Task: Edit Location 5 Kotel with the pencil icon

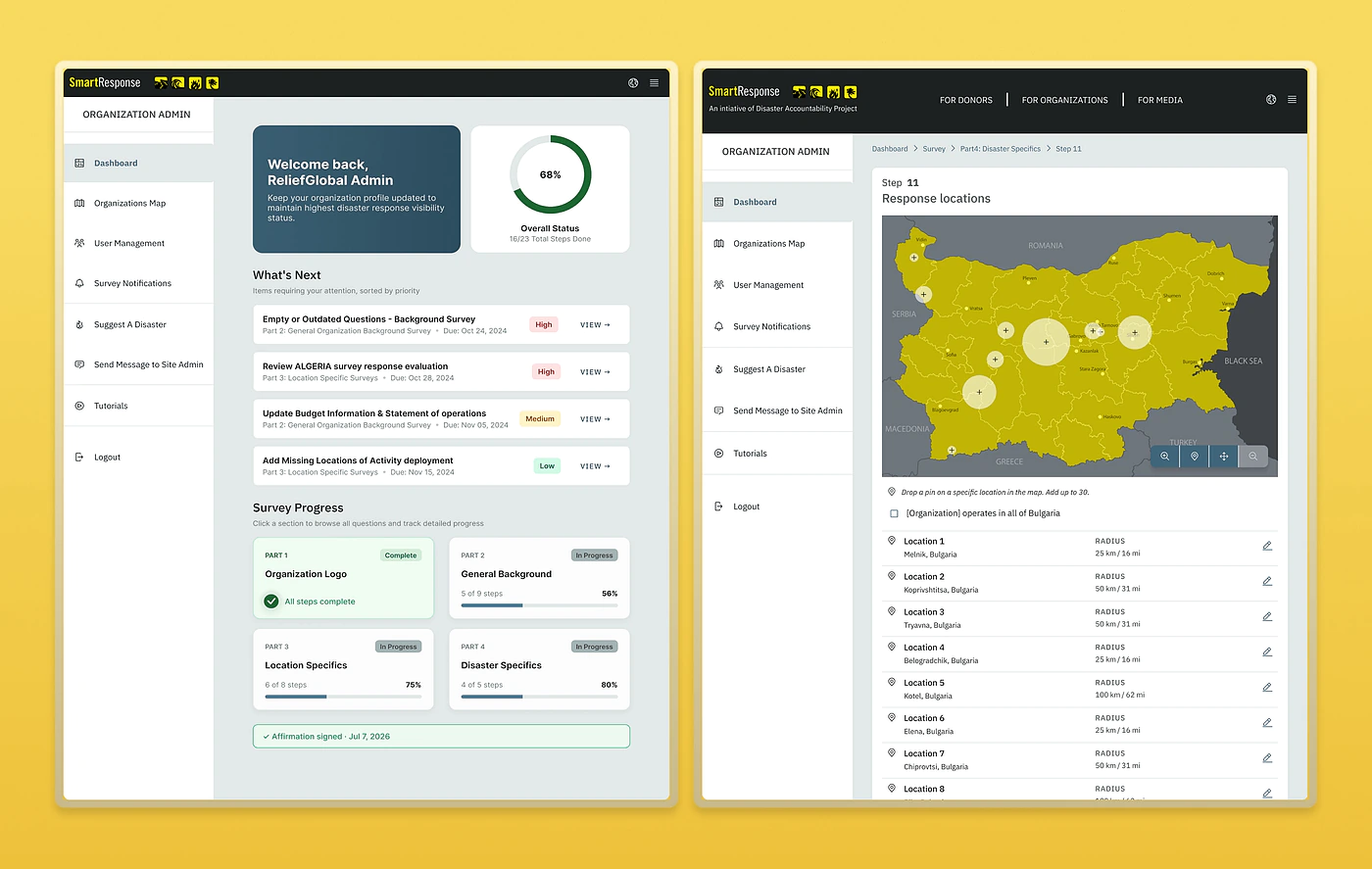Action: [1267, 687]
